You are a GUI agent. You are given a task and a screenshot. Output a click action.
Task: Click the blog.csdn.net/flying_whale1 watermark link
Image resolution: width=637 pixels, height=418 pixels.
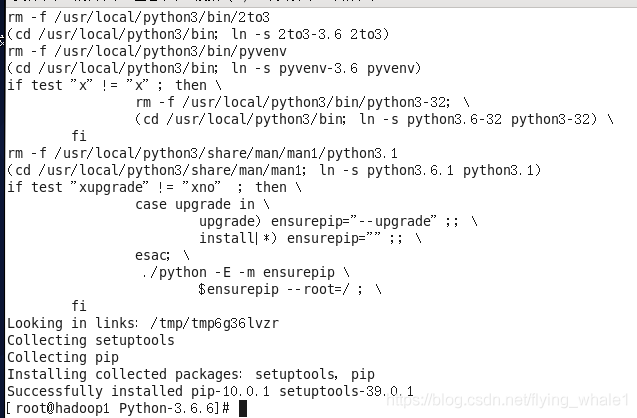click(508, 401)
